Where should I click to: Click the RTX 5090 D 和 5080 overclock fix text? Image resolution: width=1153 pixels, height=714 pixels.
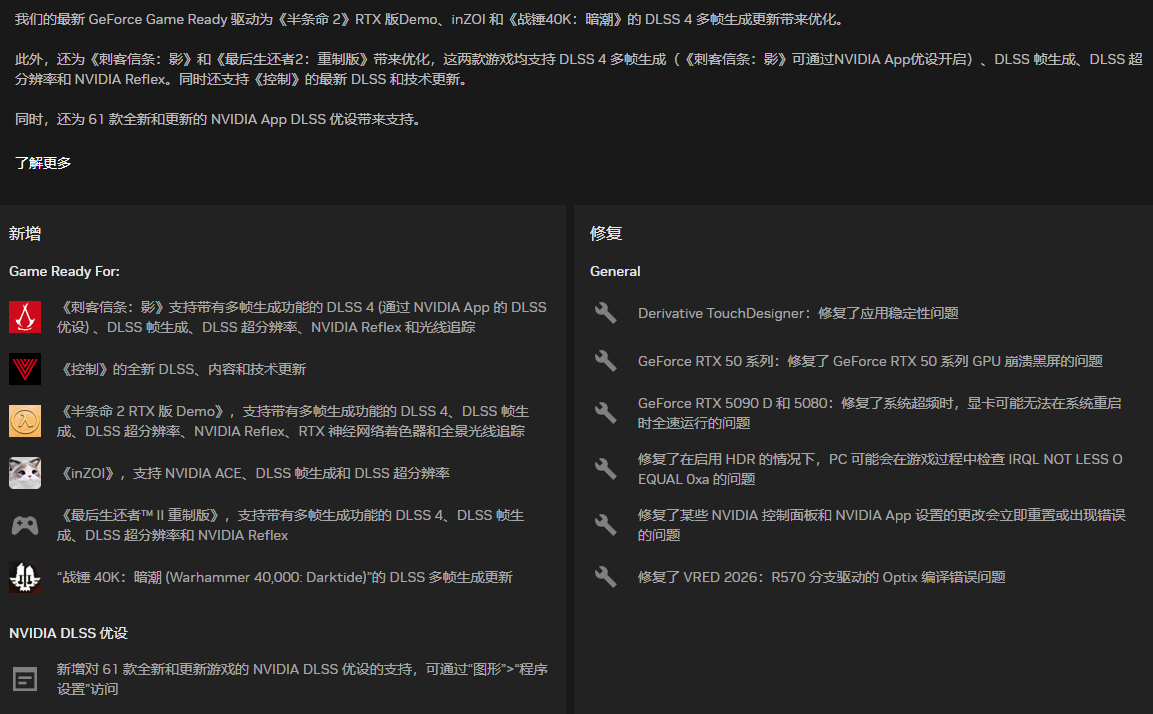tap(879, 413)
